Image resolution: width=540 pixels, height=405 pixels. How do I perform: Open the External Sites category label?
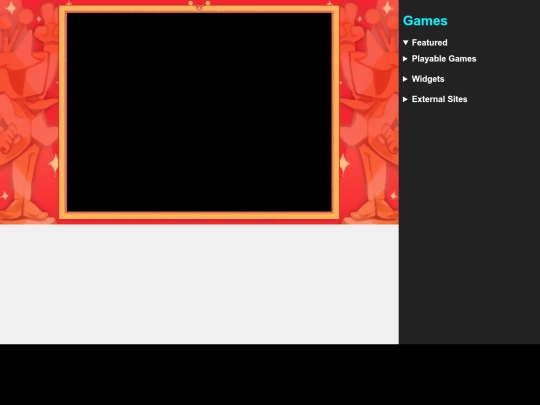coord(439,99)
